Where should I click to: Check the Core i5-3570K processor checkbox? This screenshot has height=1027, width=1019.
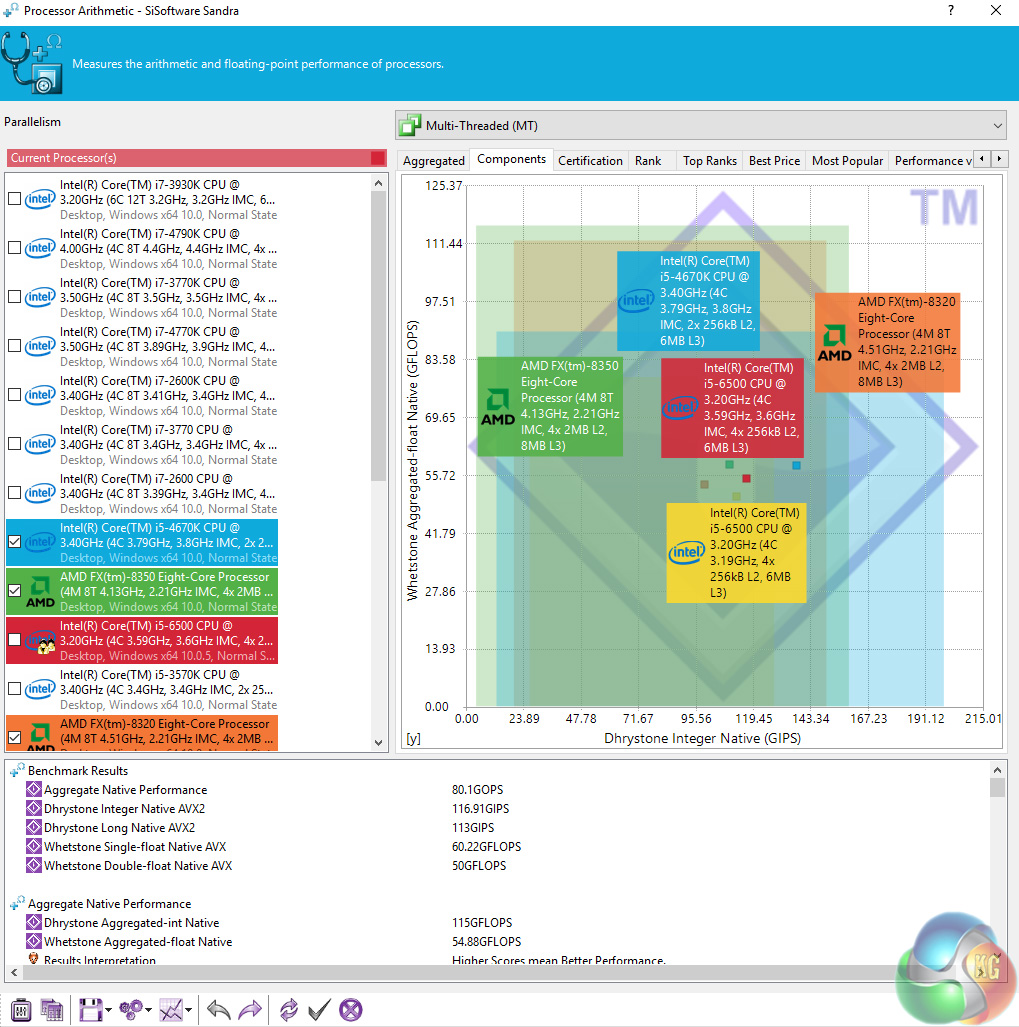coord(14,688)
